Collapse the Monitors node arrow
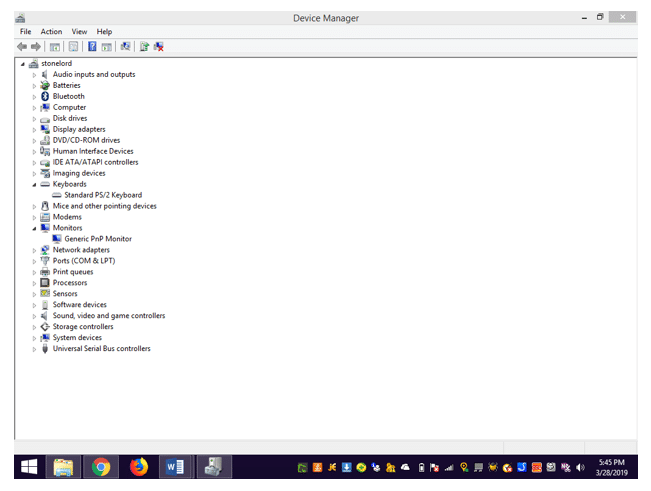The image size is (651, 491). (x=34, y=229)
